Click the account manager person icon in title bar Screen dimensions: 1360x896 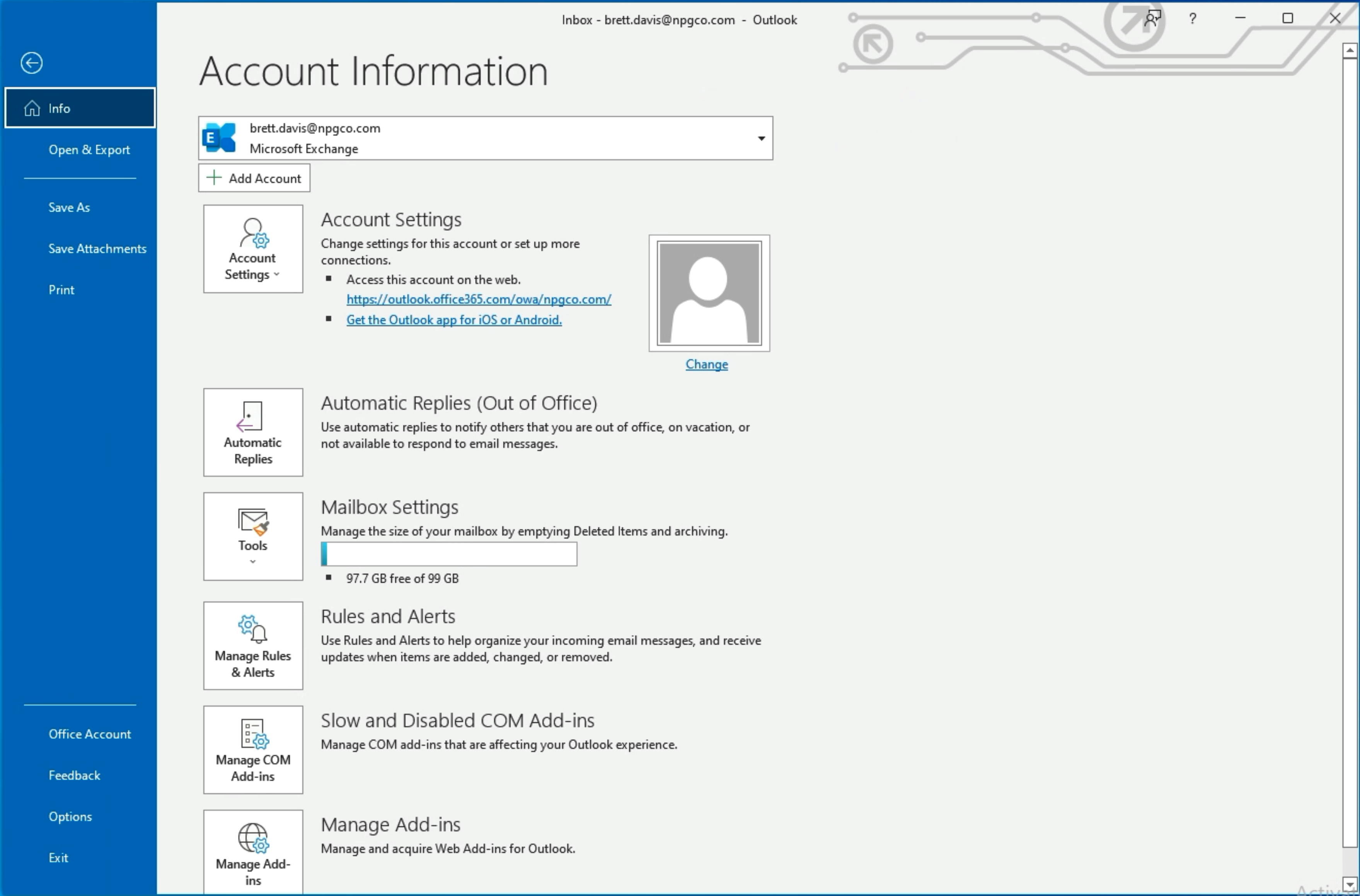1152,18
